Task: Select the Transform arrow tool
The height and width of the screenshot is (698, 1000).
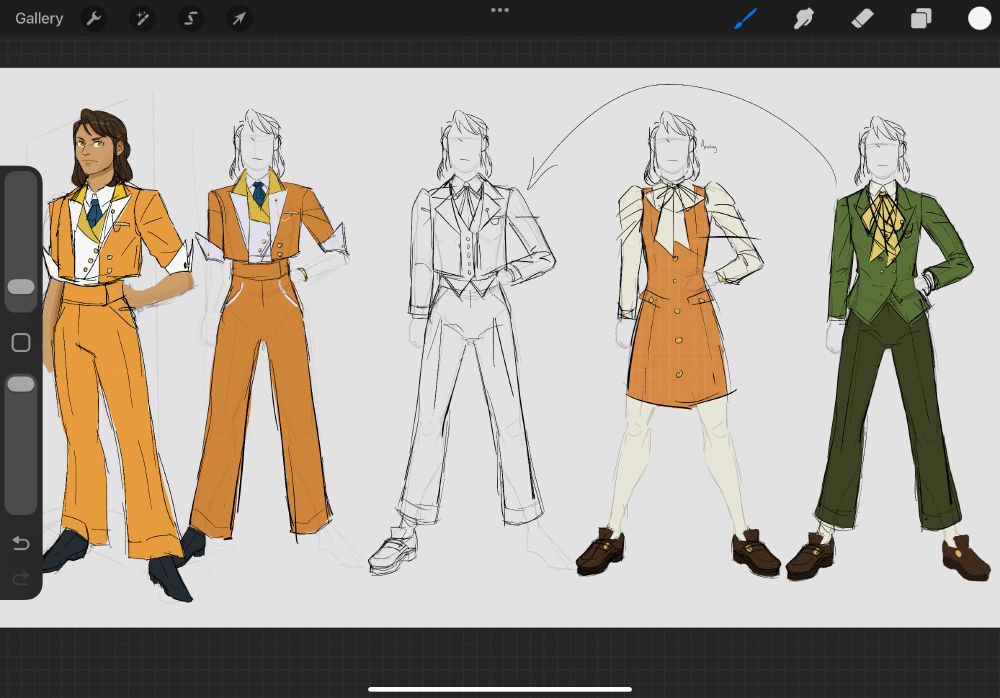Action: coord(238,18)
